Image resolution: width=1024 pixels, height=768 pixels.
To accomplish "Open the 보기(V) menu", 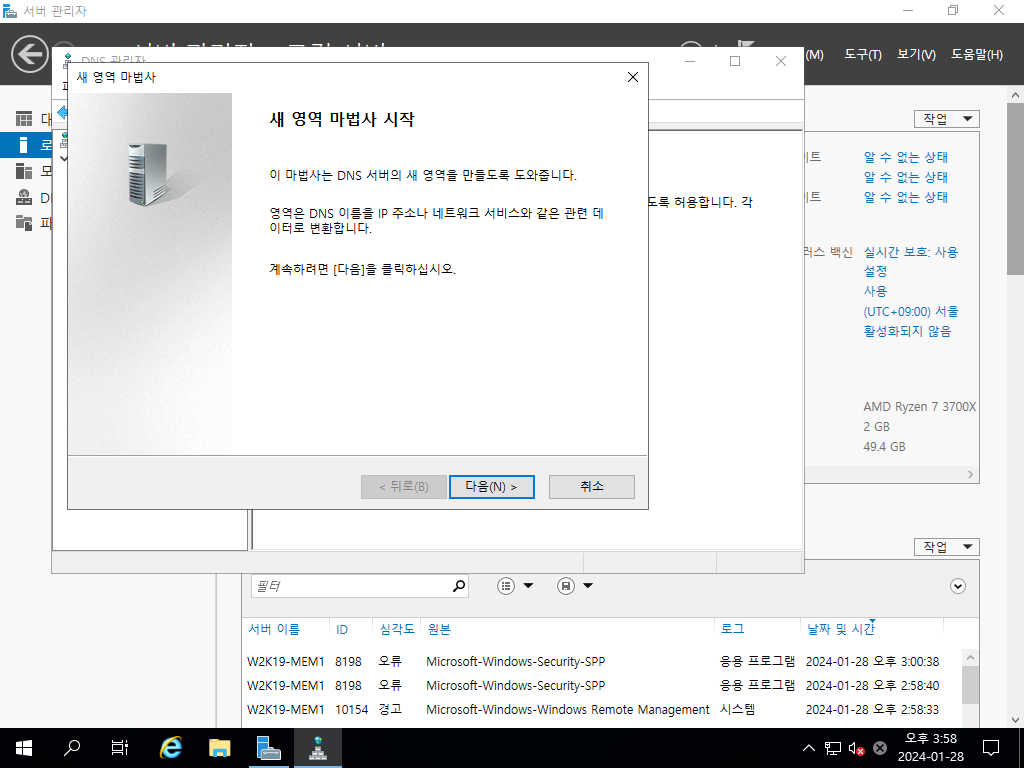I will (916, 55).
